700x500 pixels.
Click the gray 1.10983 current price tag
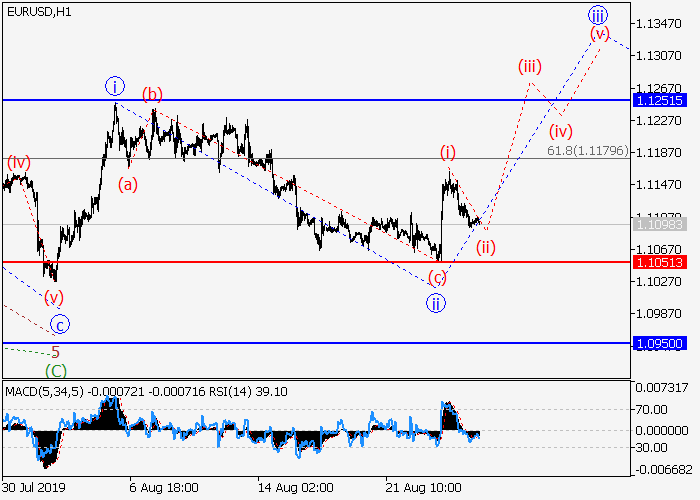(x=658, y=224)
